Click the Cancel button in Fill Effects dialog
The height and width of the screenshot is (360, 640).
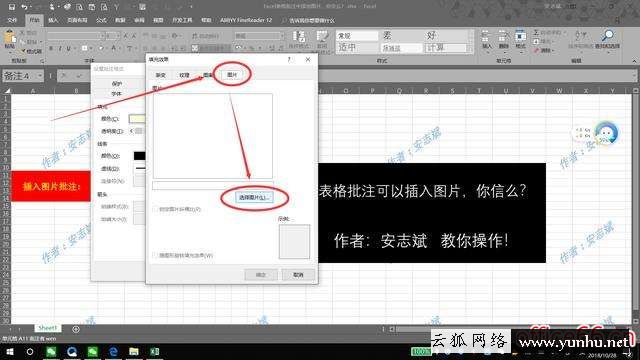[x=298, y=275]
